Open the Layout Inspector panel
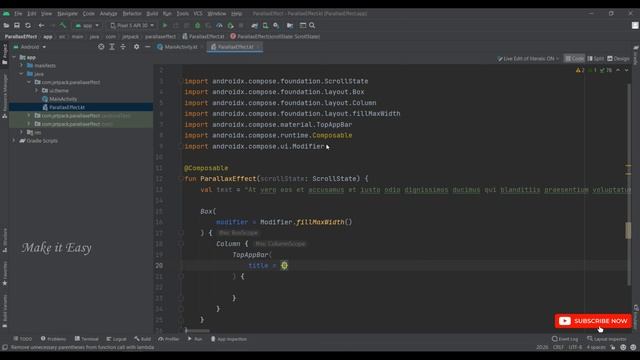Screen dimensions: 640x360 coord(608,339)
